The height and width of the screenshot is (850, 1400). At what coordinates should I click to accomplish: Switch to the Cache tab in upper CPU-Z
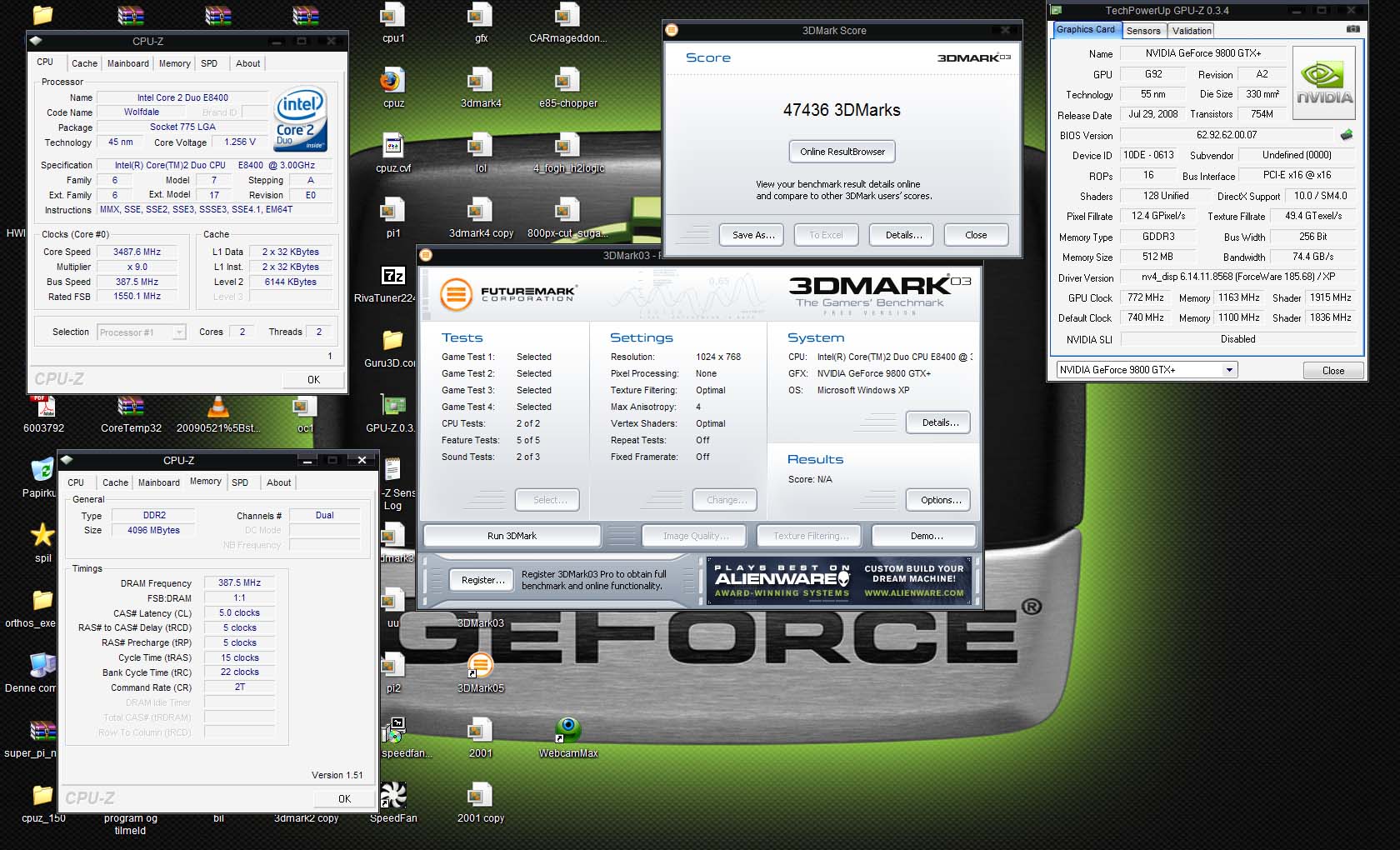[84, 63]
